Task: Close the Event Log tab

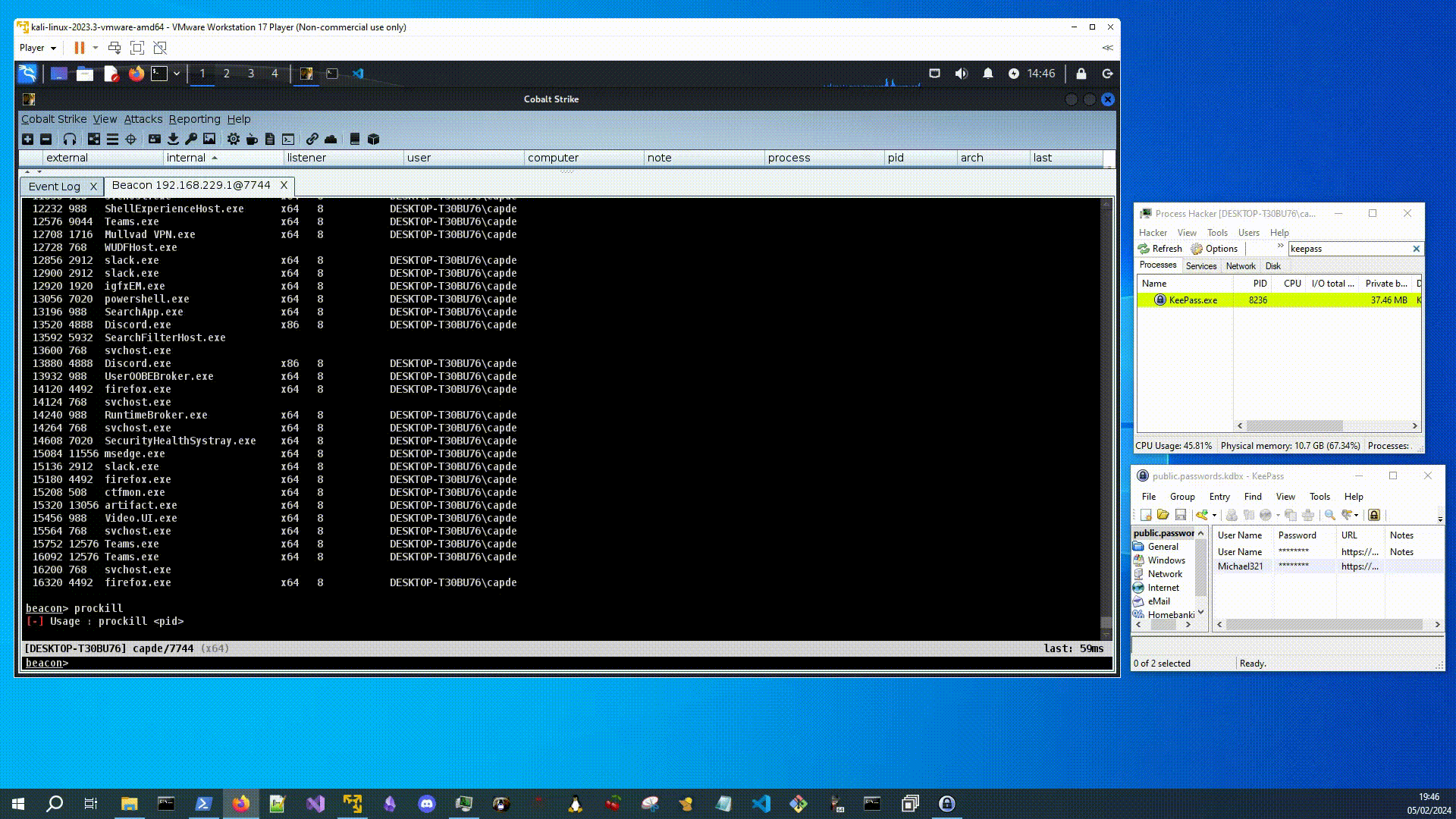Action: (93, 187)
